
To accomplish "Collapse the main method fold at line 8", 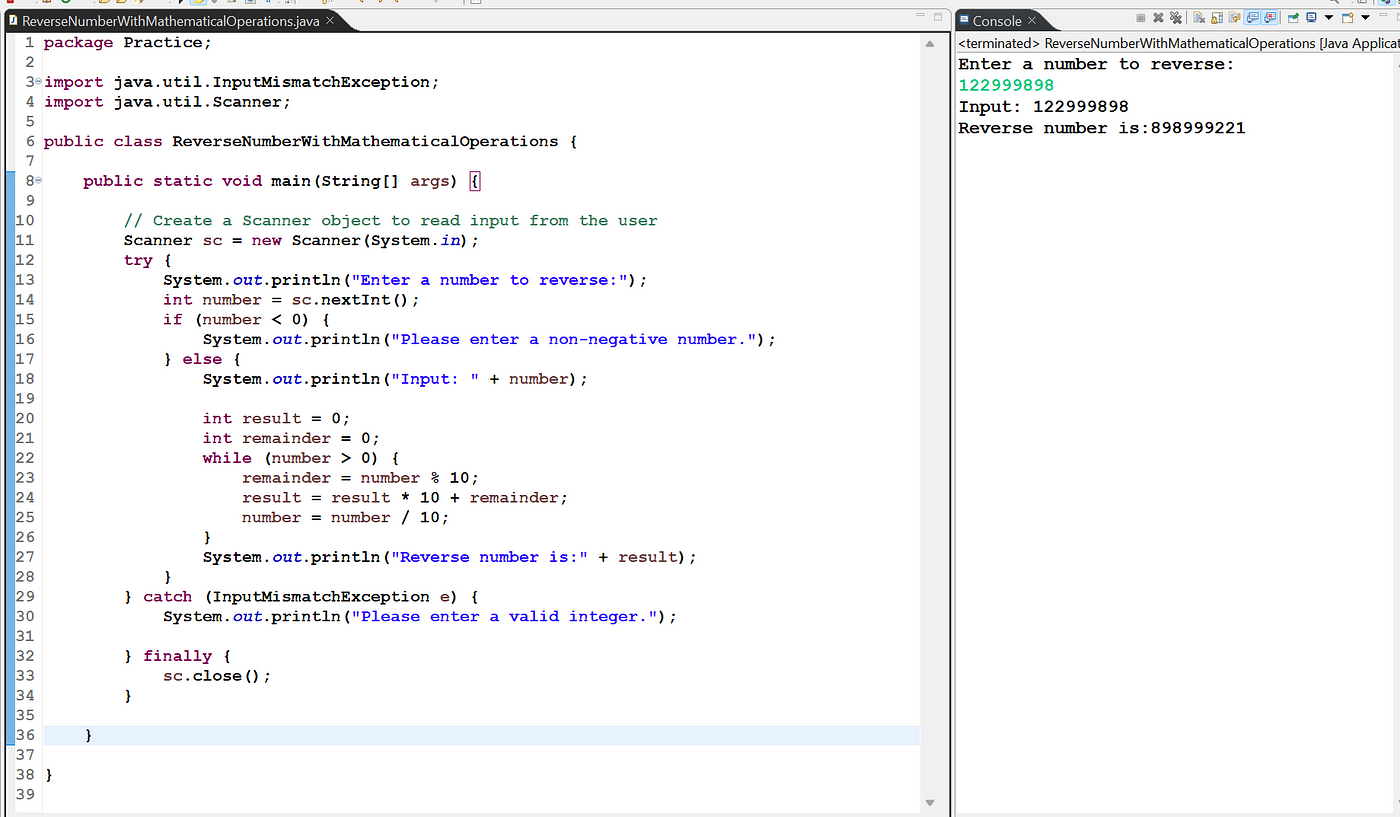I will pyautogui.click(x=38, y=180).
